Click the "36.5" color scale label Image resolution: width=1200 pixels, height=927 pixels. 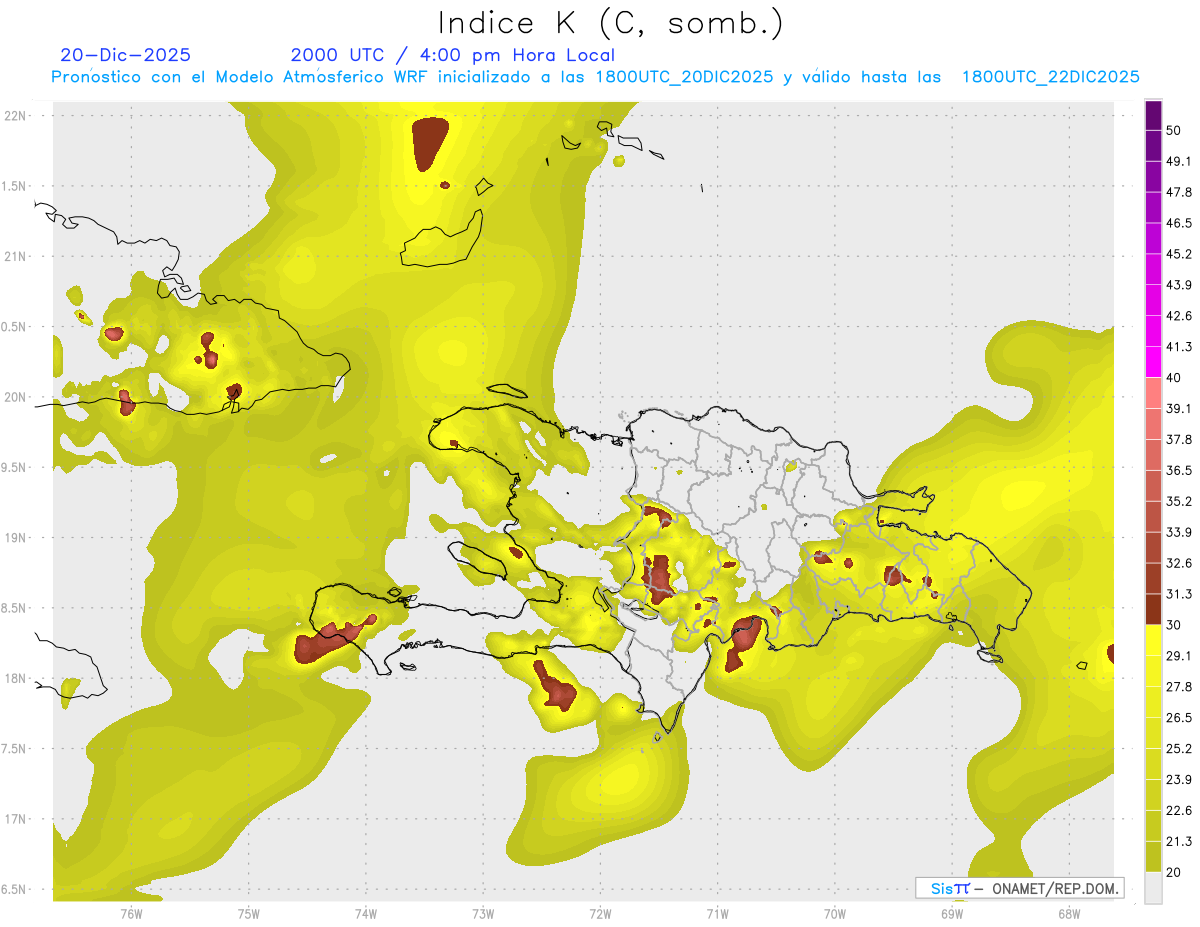pyautogui.click(x=1179, y=470)
